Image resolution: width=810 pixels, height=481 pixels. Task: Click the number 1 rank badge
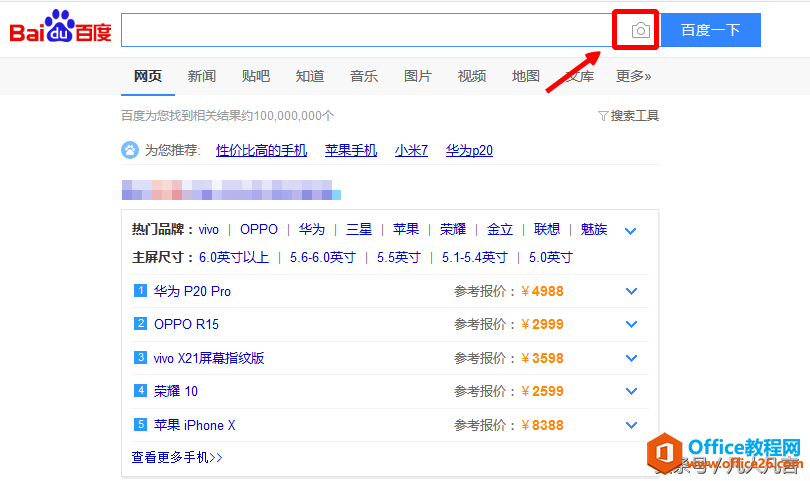click(x=140, y=290)
